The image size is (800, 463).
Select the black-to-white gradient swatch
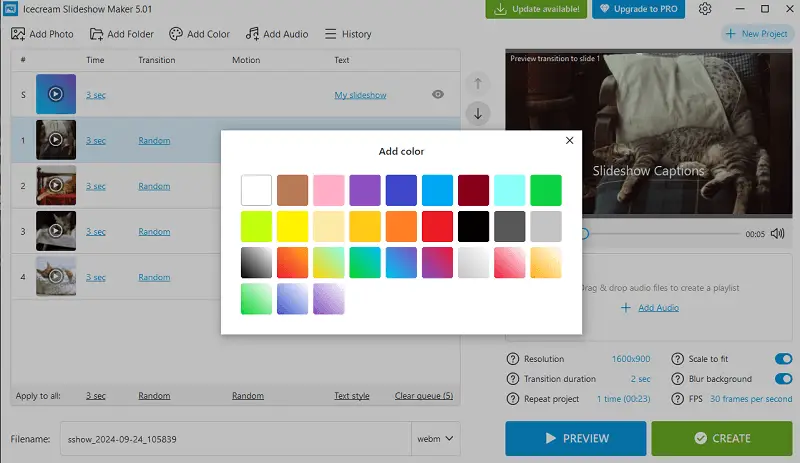click(x=256, y=262)
